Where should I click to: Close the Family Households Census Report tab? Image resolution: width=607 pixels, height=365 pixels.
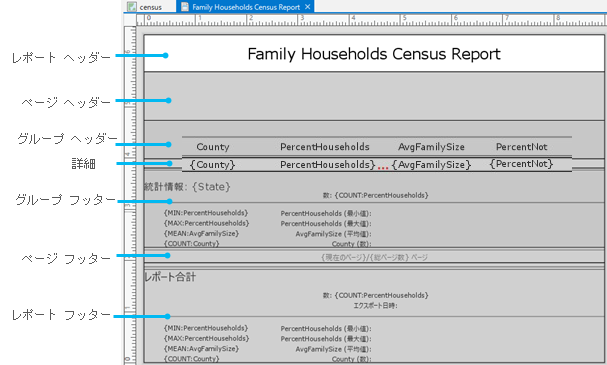coord(307,7)
